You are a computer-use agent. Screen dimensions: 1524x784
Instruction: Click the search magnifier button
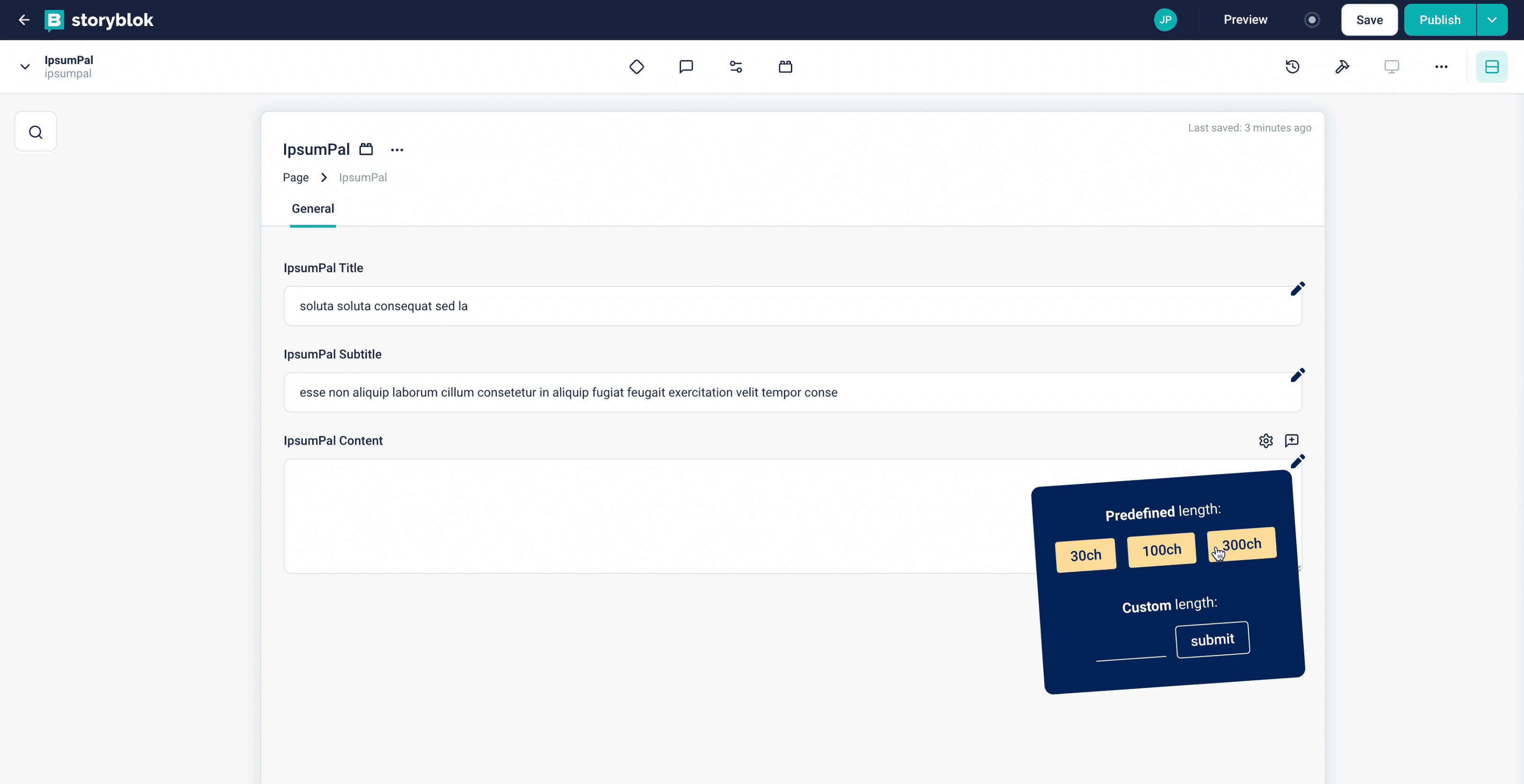coord(36,131)
